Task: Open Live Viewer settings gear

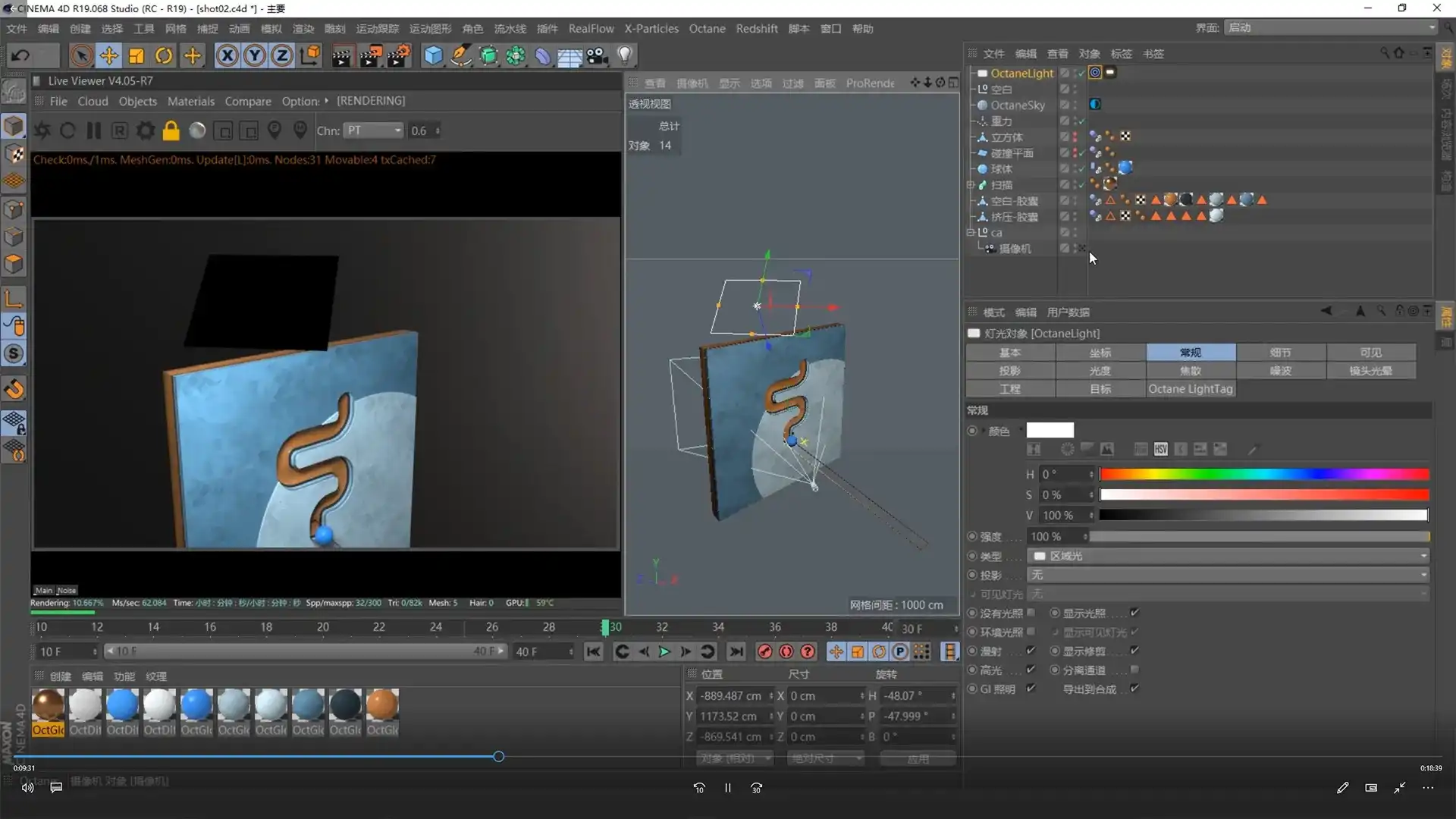Action: 146,130
